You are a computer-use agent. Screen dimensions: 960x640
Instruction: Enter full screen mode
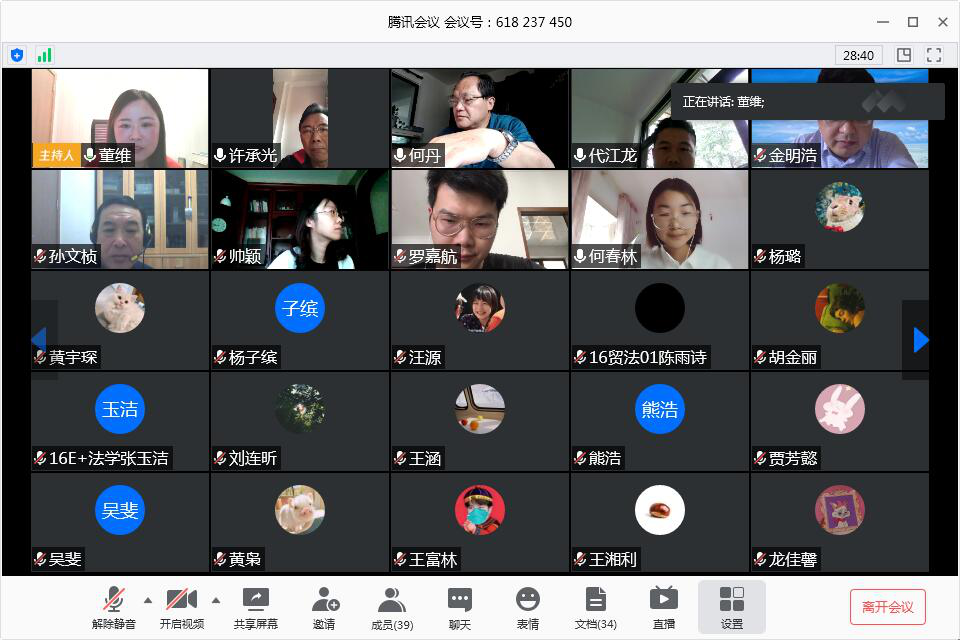(x=934, y=55)
